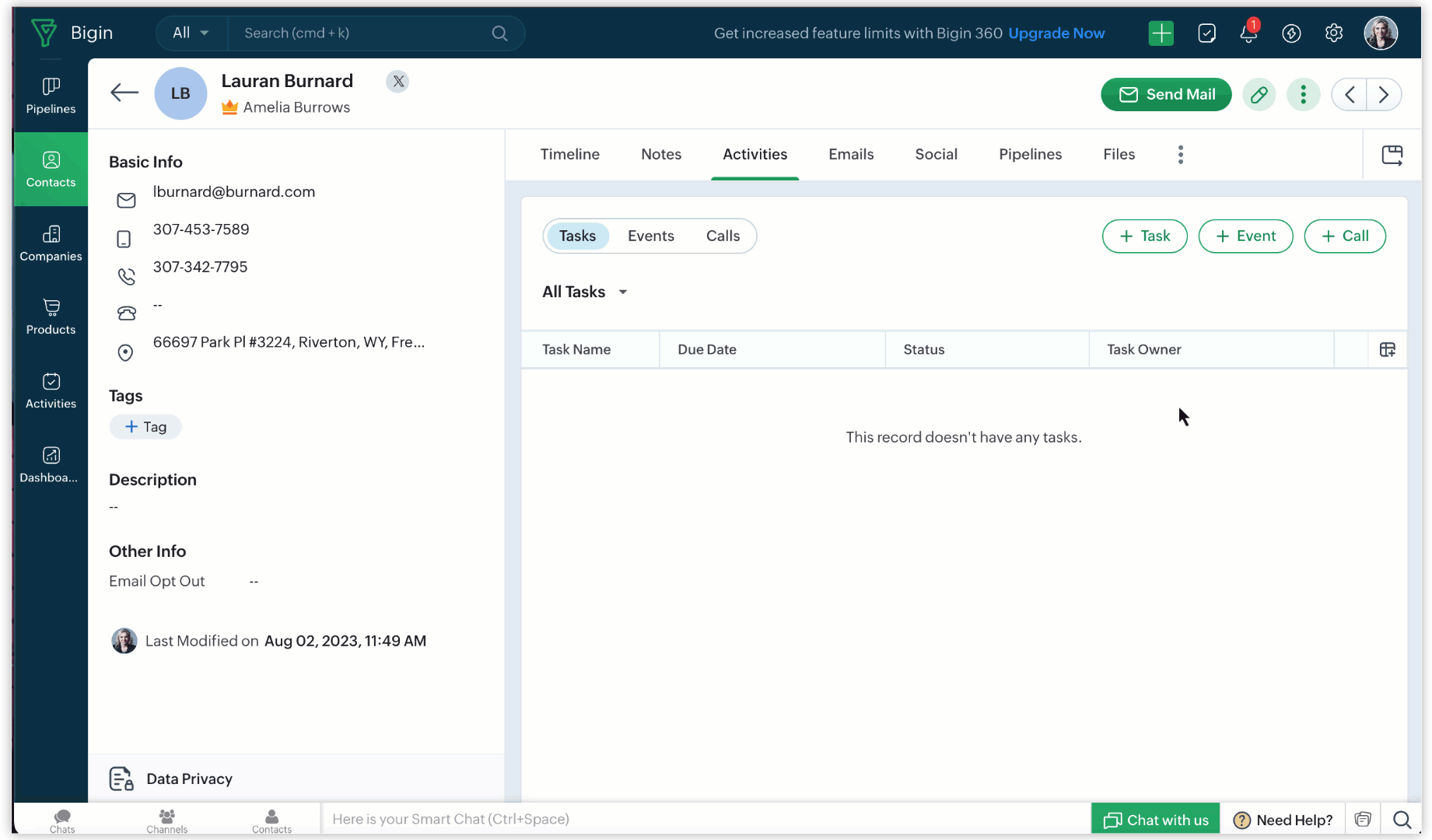The height and width of the screenshot is (840, 1432).
Task: Click the address 66697 Park Pl
Action: tap(289, 342)
